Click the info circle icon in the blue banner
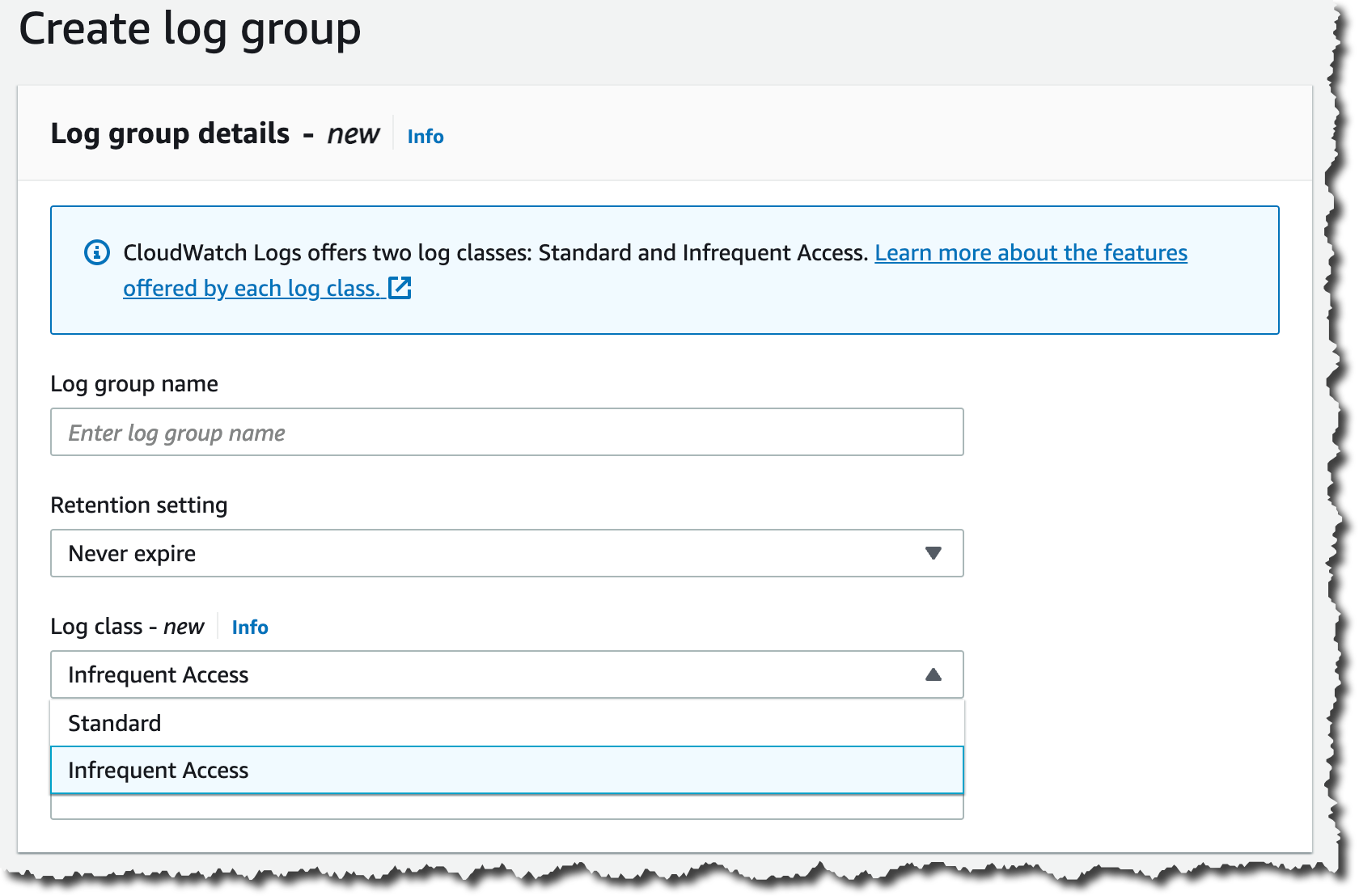Viewport: 1359px width, 896px height. point(97,253)
